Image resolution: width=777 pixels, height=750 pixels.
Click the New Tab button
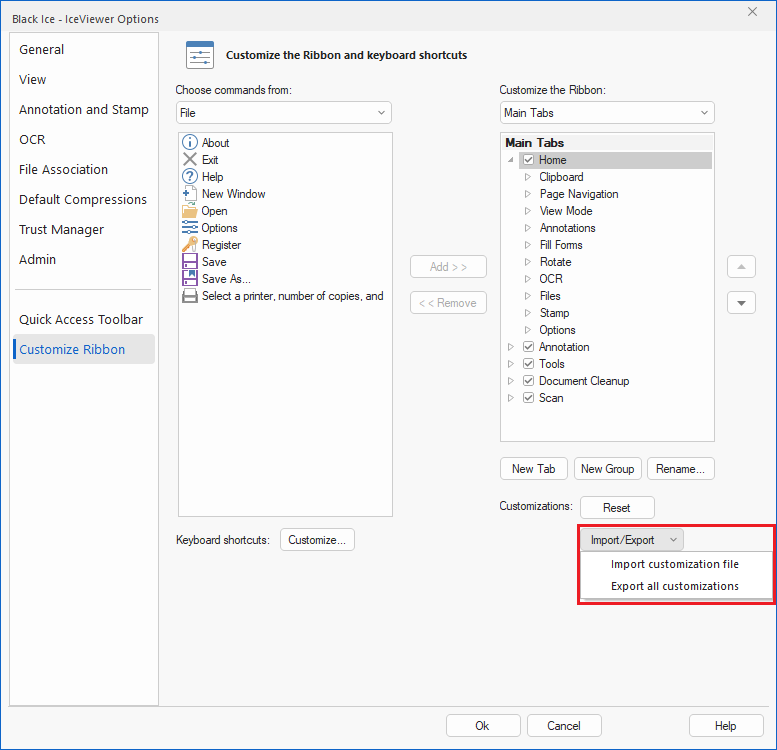tap(534, 469)
